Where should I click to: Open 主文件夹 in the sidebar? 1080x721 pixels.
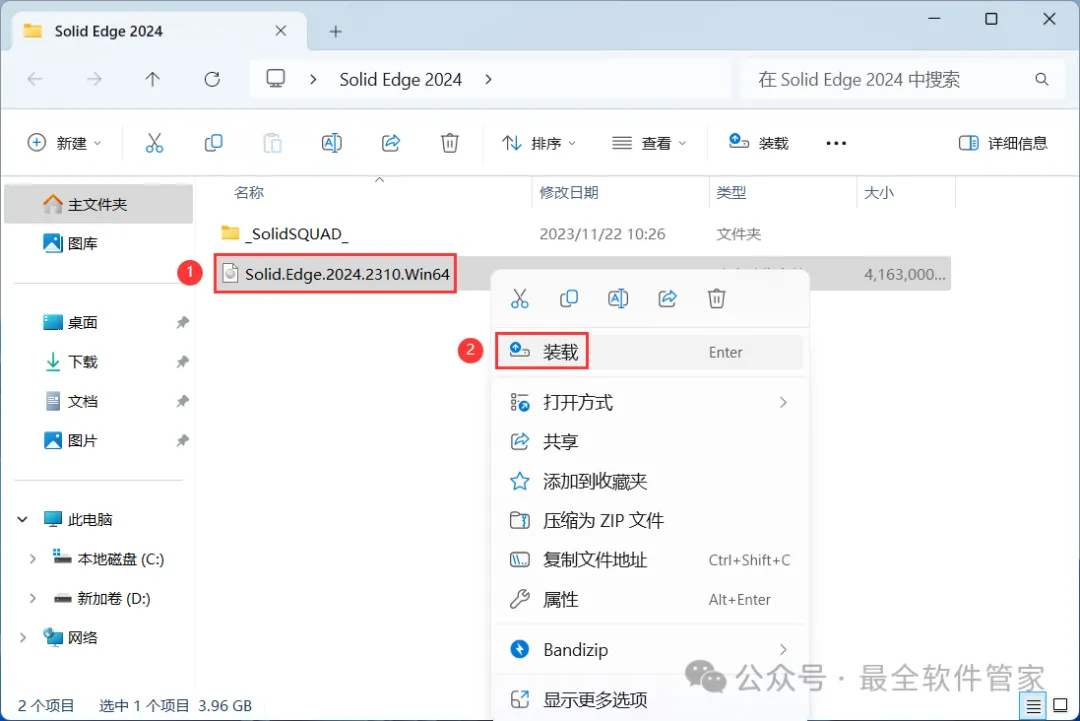98,205
